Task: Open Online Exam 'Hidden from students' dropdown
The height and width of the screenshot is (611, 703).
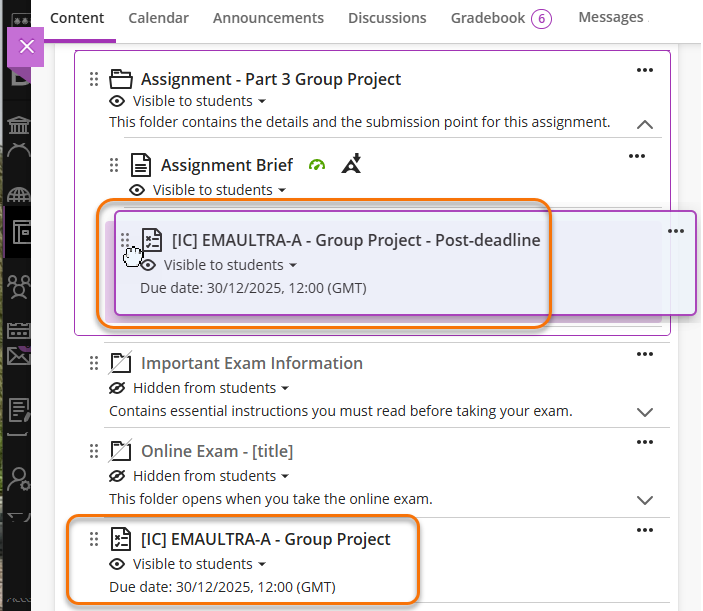Action: [x=211, y=476]
